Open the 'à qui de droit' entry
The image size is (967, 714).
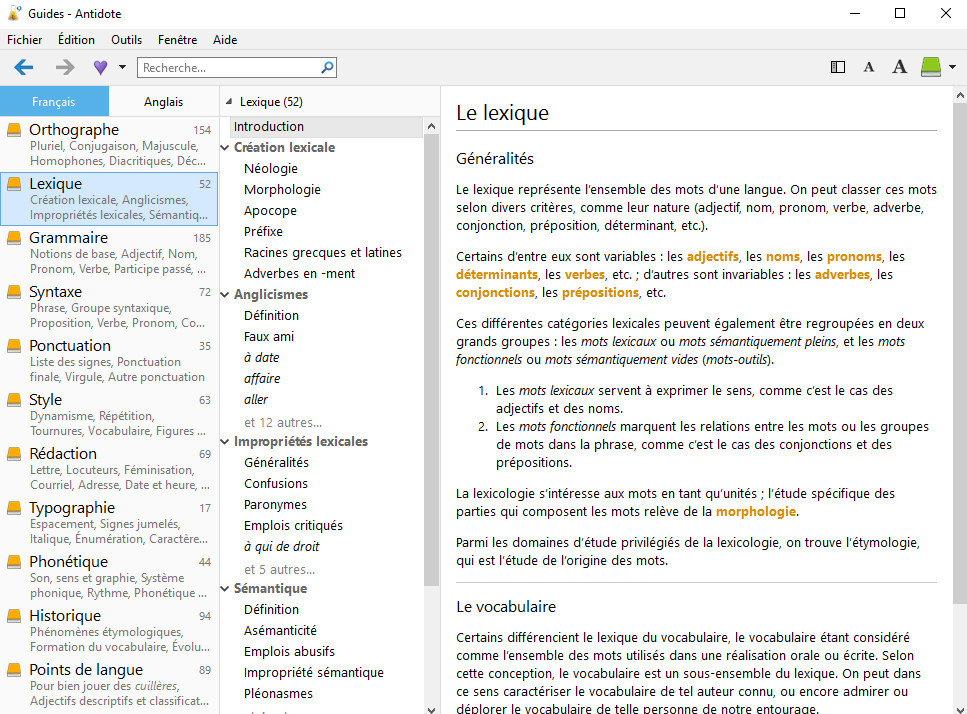pyautogui.click(x=281, y=546)
